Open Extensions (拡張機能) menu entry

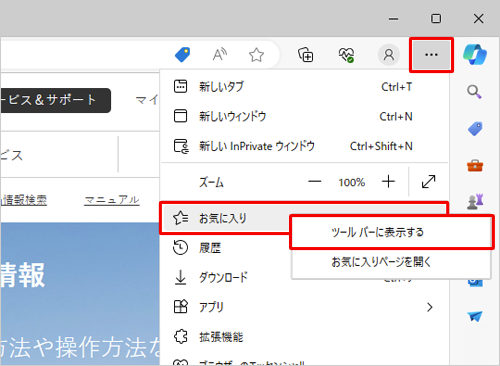coord(304,337)
